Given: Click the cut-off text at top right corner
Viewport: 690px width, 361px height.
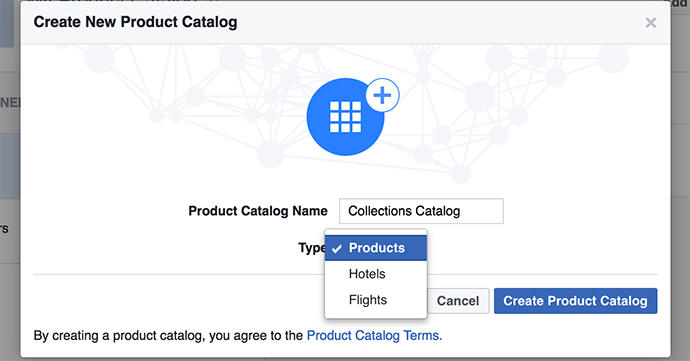Looking at the screenshot, I should [x=680, y=3].
